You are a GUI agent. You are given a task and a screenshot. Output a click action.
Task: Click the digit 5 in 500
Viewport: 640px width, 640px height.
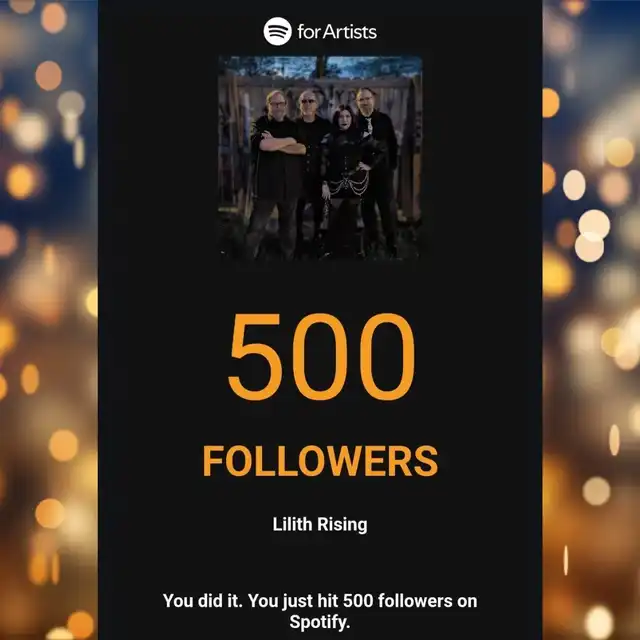click(x=255, y=357)
